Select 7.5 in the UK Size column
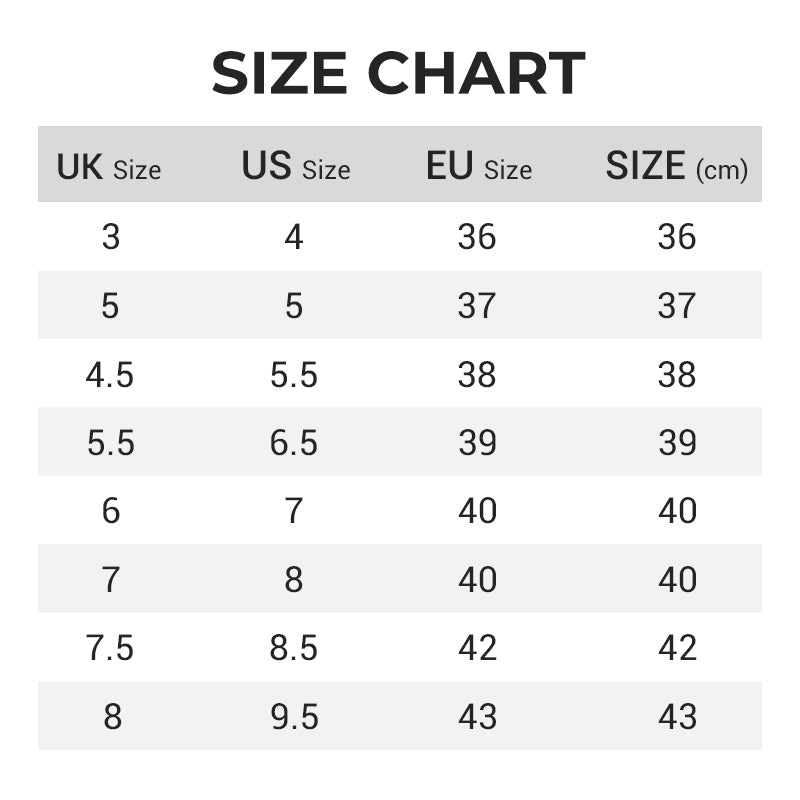The height and width of the screenshot is (800, 800). [x=110, y=648]
